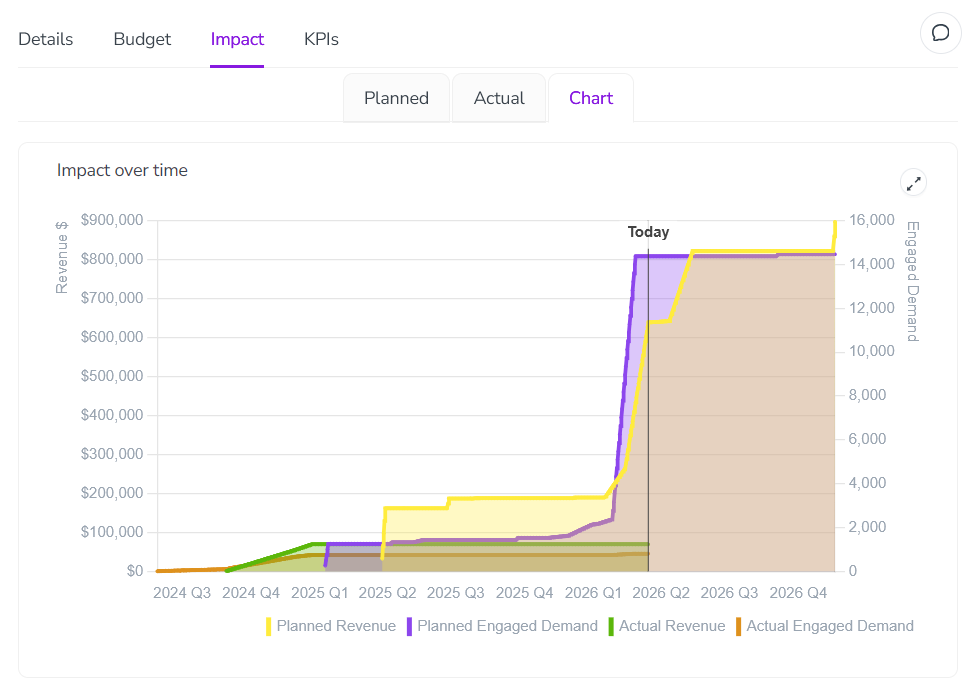This screenshot has width=979, height=693.
Task: Click the 12,000 engaged demand axis value
Action: 872,308
